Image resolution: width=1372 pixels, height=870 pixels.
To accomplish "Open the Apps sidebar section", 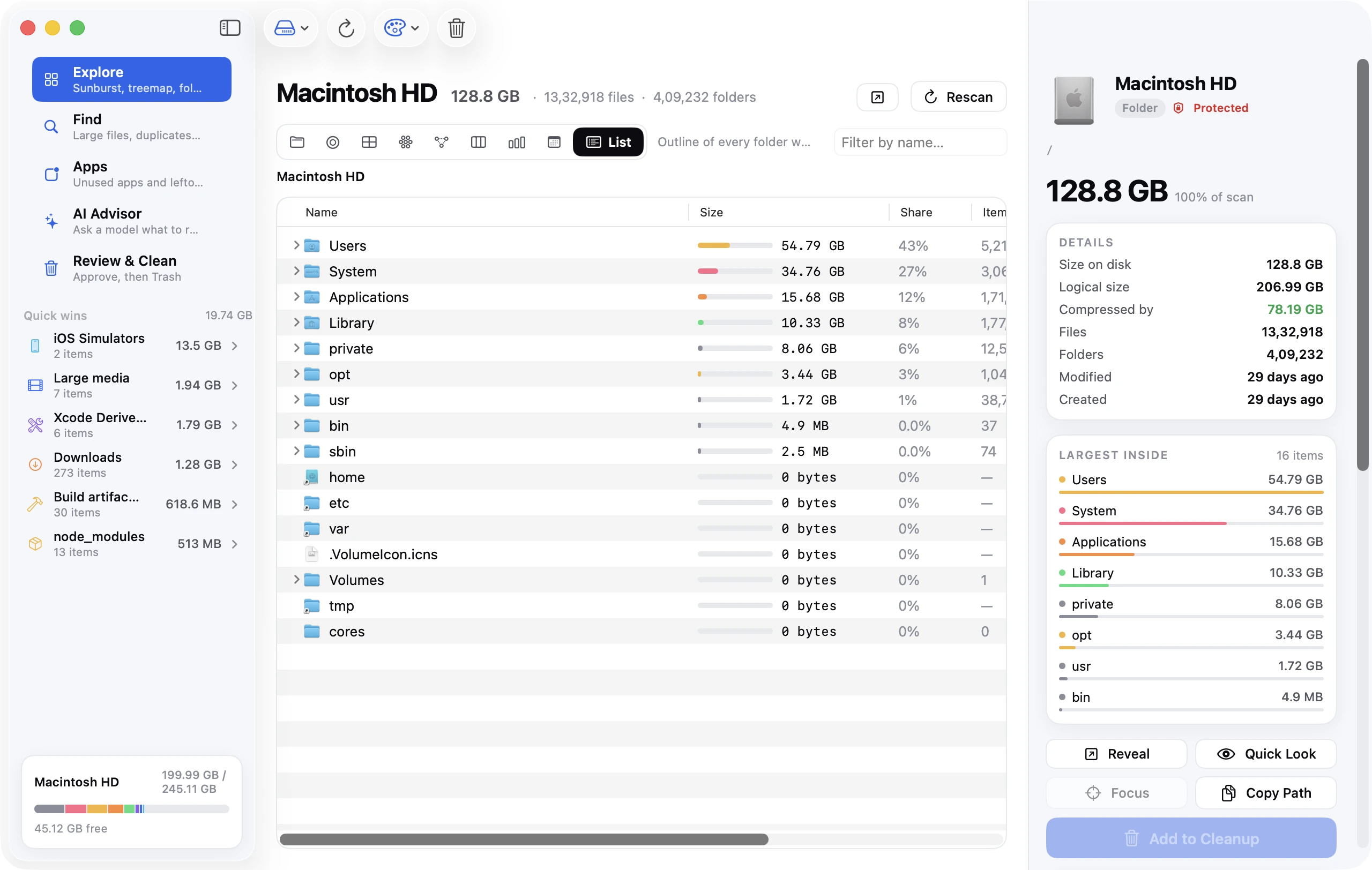I will pos(132,174).
